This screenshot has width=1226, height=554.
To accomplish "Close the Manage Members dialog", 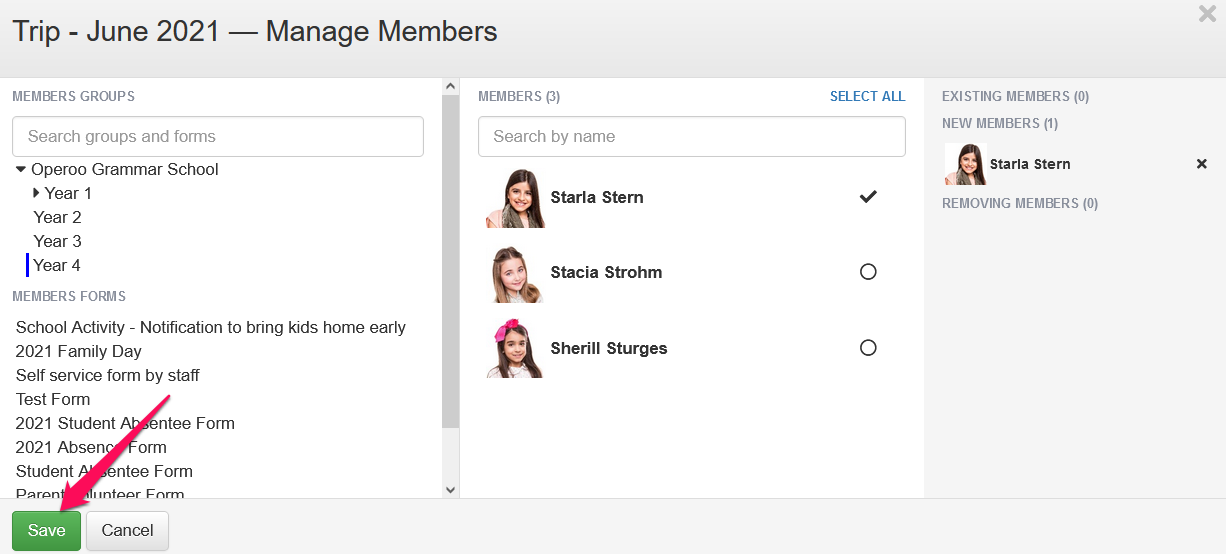I will click(1207, 14).
